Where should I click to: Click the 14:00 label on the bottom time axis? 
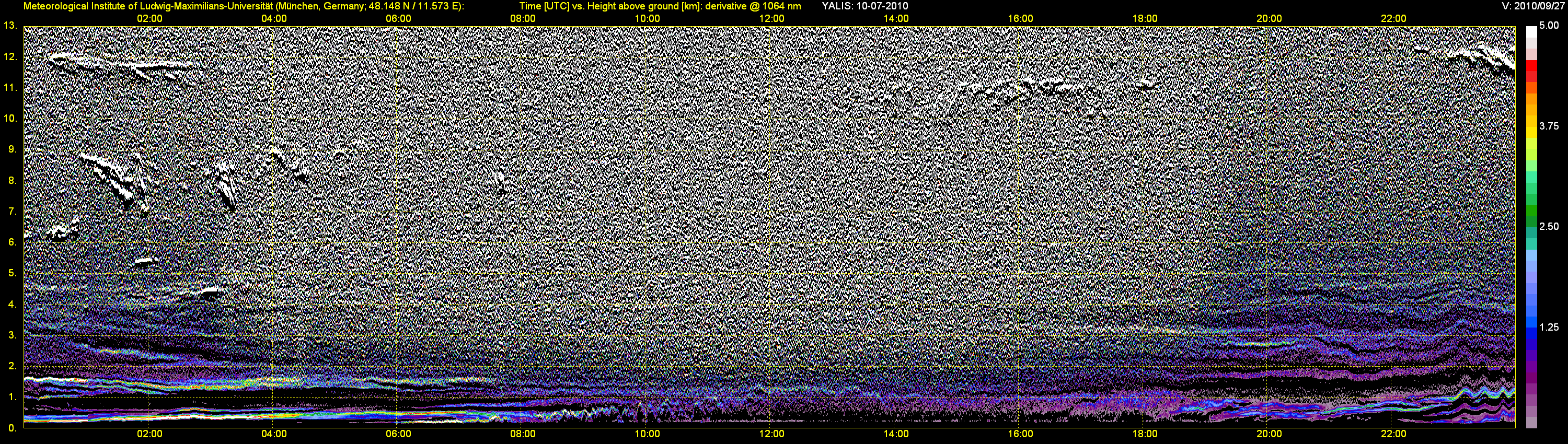[x=896, y=434]
